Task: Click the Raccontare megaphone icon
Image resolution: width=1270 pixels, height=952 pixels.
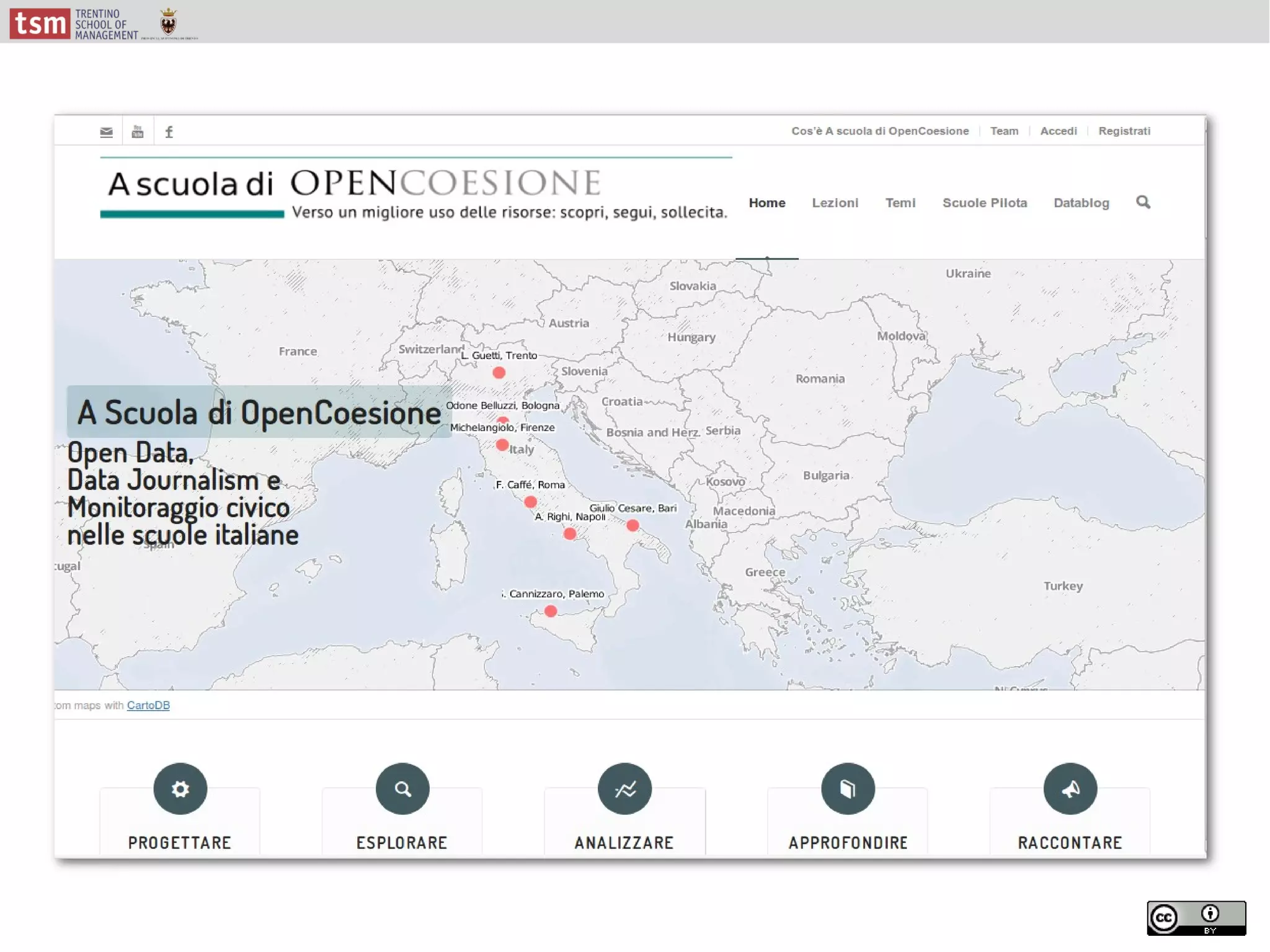Action: pyautogui.click(x=1070, y=789)
